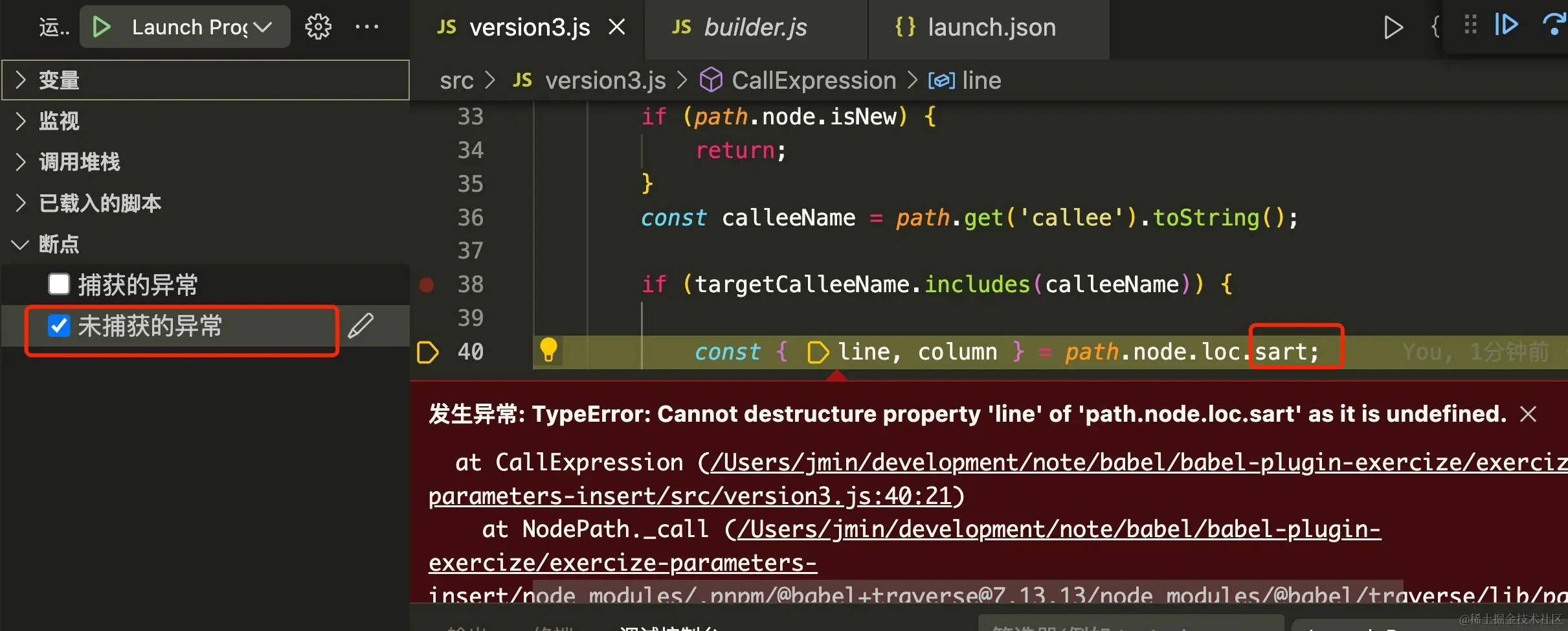The height and width of the screenshot is (631, 1568).
Task: Continue execution in the debug toolbar
Action: [1506, 25]
